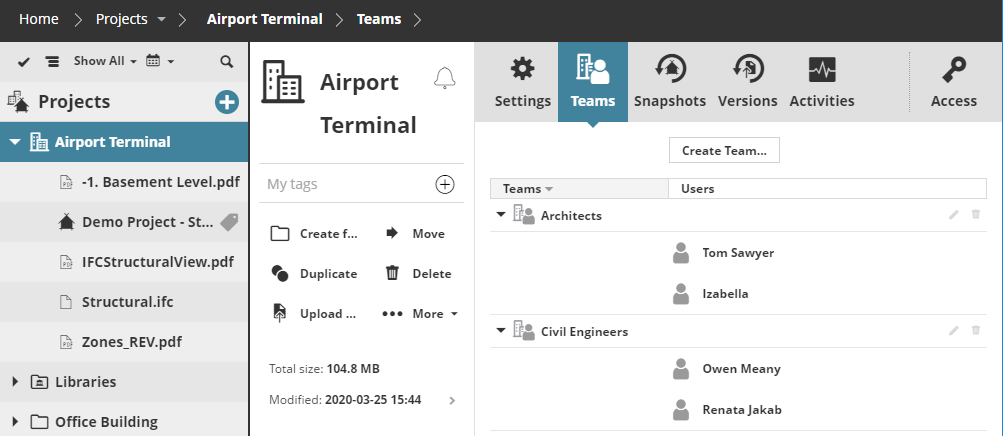Viewport: 1003px width, 436px height.
Task: Collapse the Architects team row
Action: pyautogui.click(x=500, y=215)
